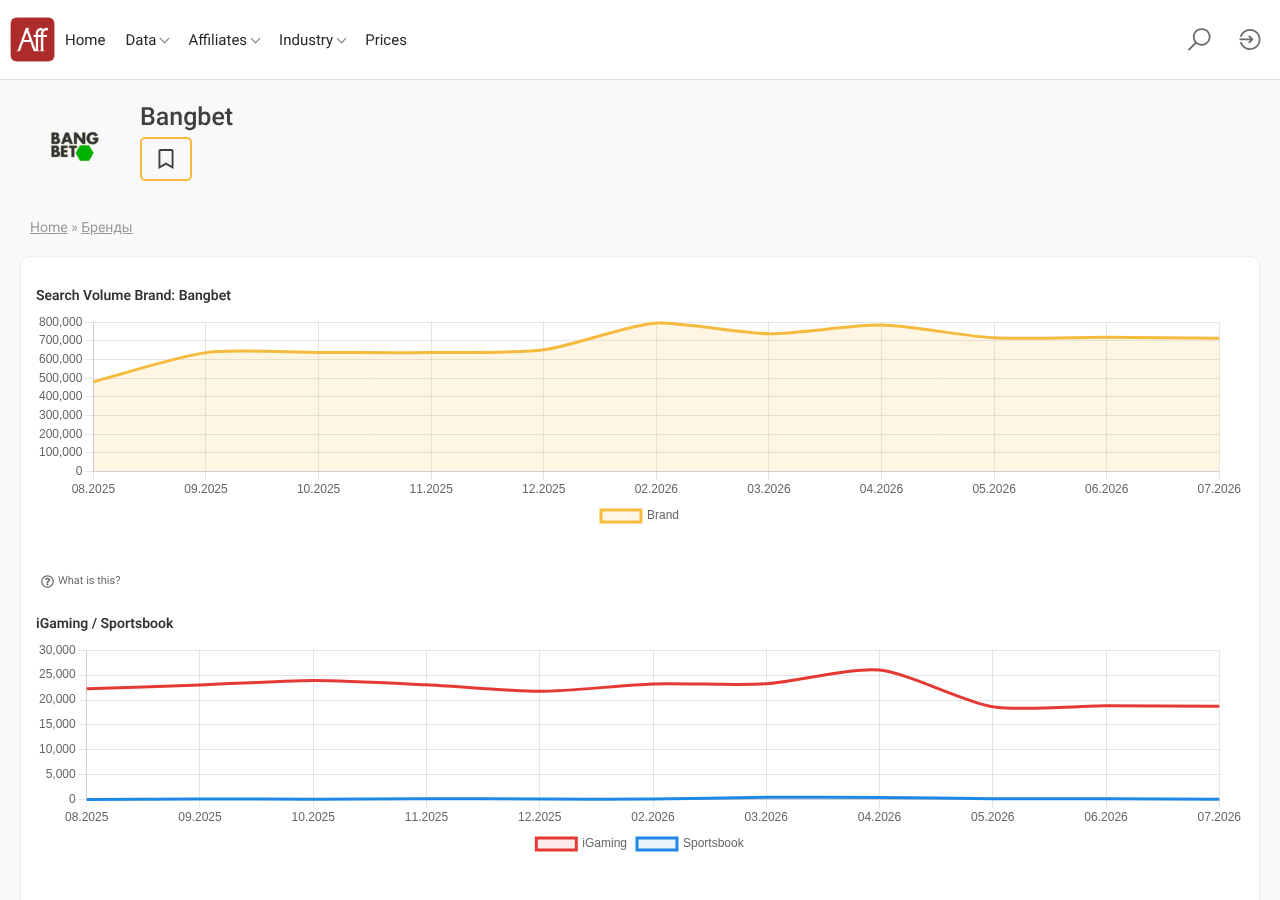Expand the Industry dropdown menu
Viewport: 1280px width, 900px height.
312,40
